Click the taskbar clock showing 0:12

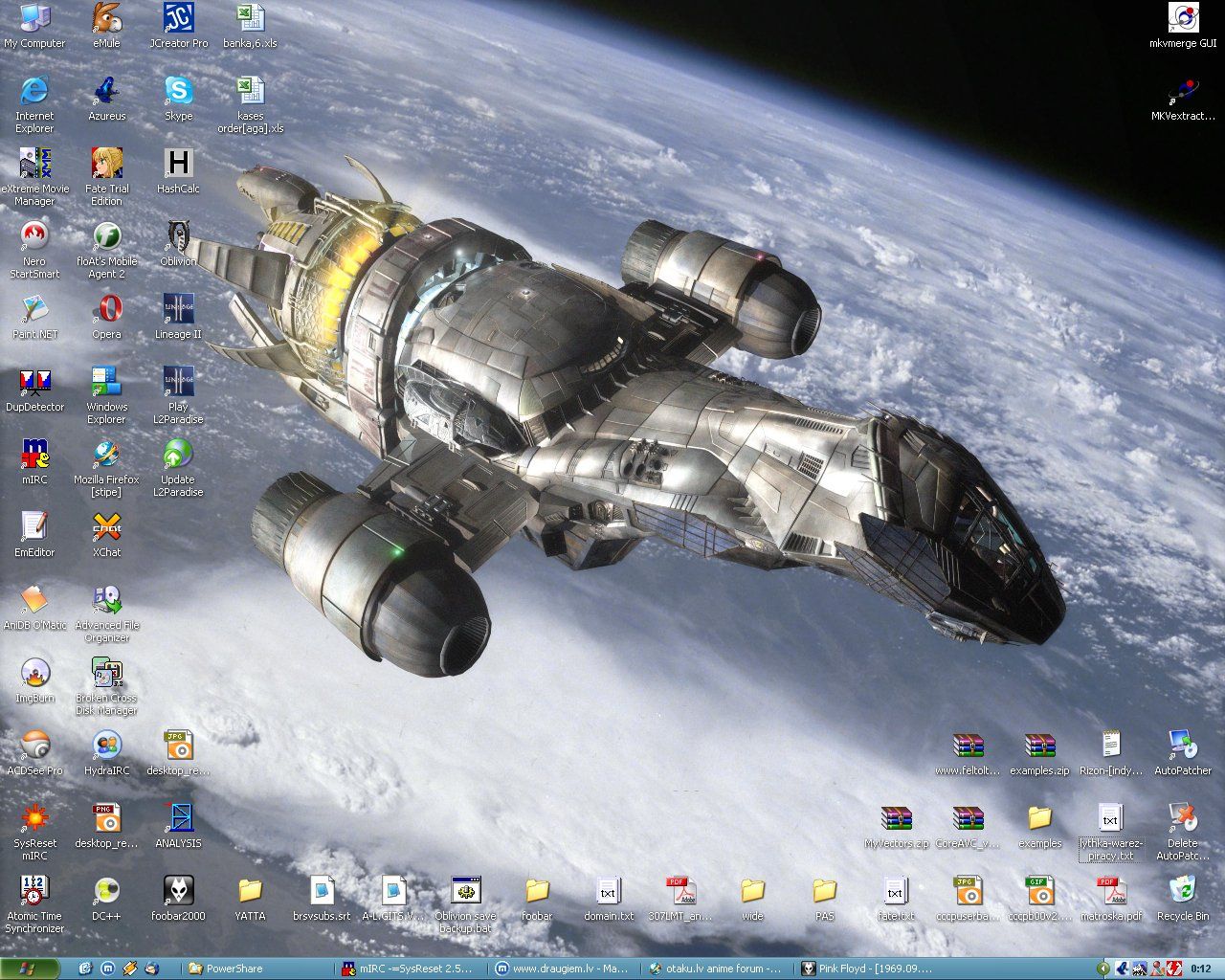(1200, 969)
